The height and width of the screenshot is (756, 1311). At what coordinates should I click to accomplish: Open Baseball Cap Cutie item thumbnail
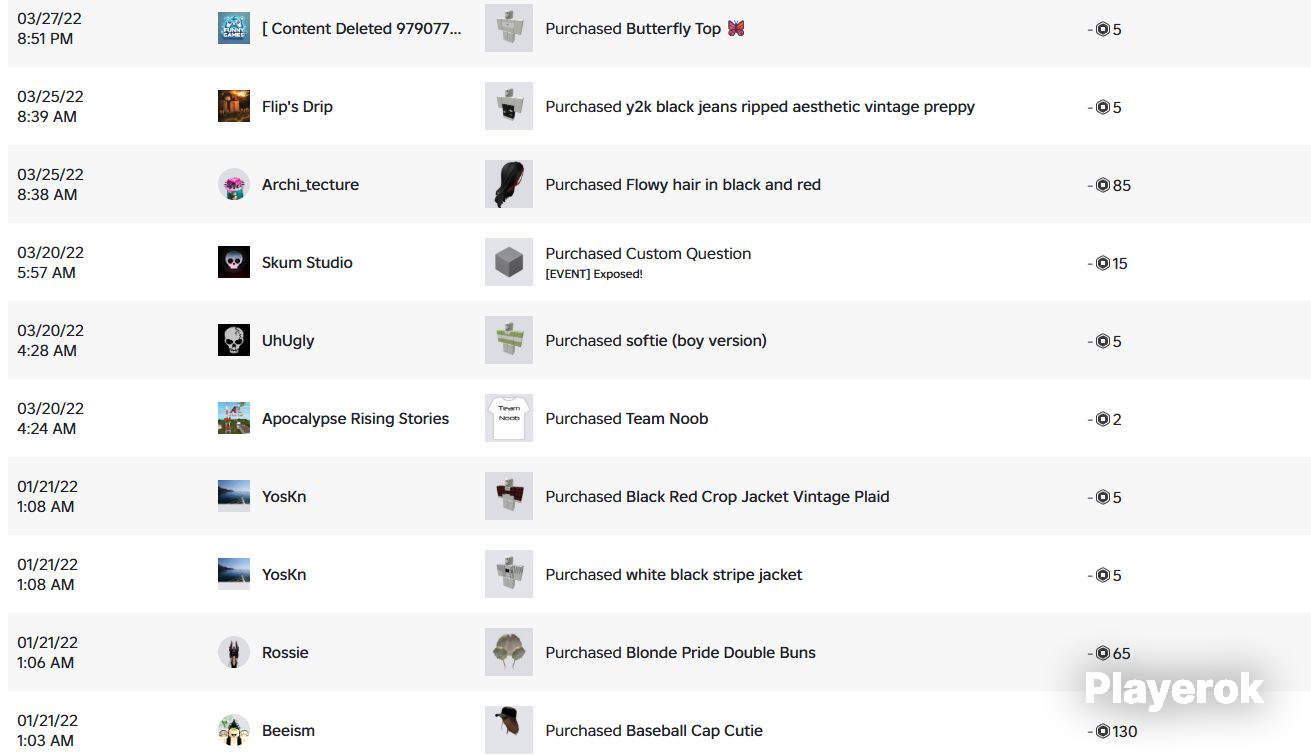(509, 730)
